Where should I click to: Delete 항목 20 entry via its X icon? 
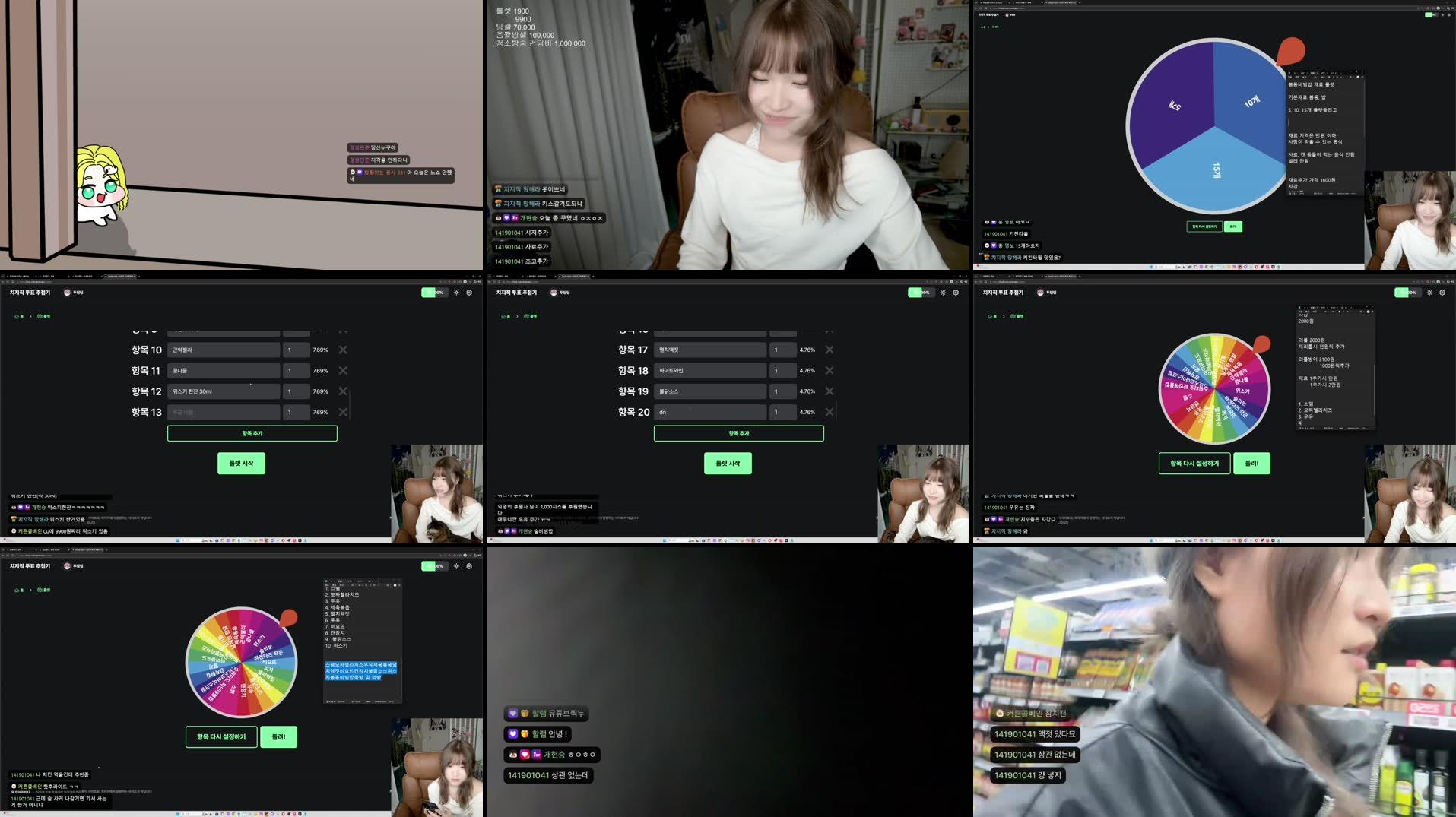point(829,412)
